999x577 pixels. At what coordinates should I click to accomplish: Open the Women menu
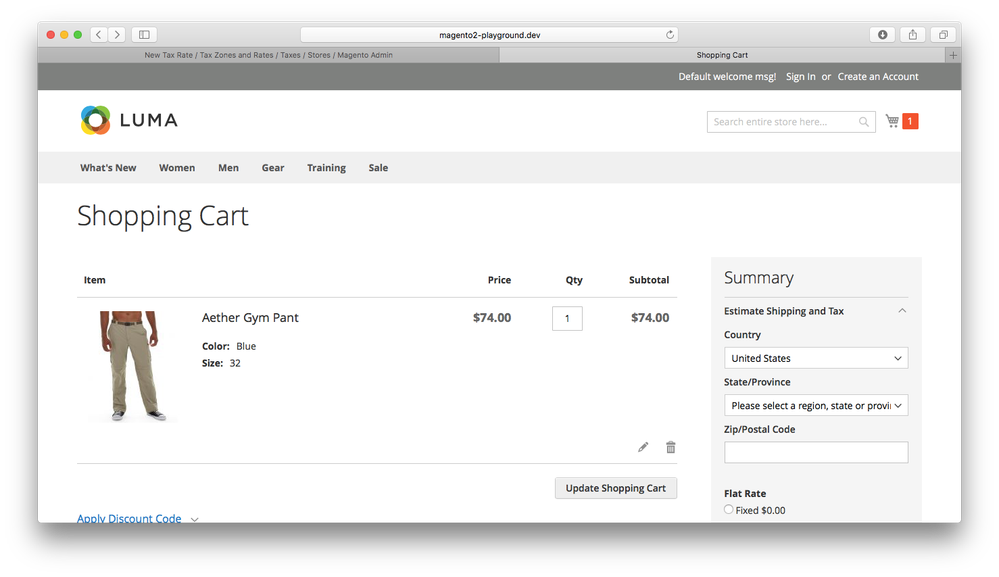(177, 168)
